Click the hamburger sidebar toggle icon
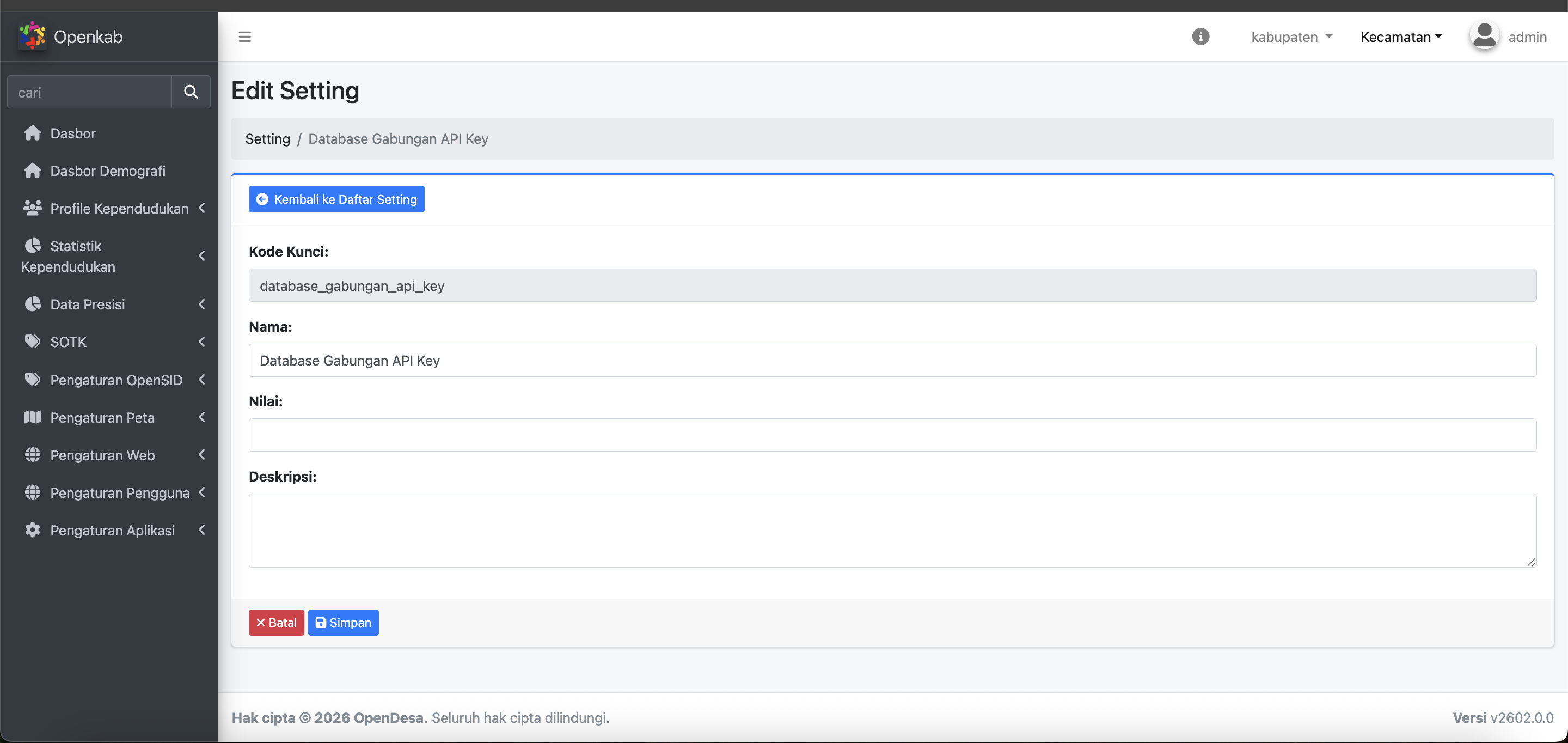This screenshot has width=1568, height=743. pyautogui.click(x=244, y=36)
